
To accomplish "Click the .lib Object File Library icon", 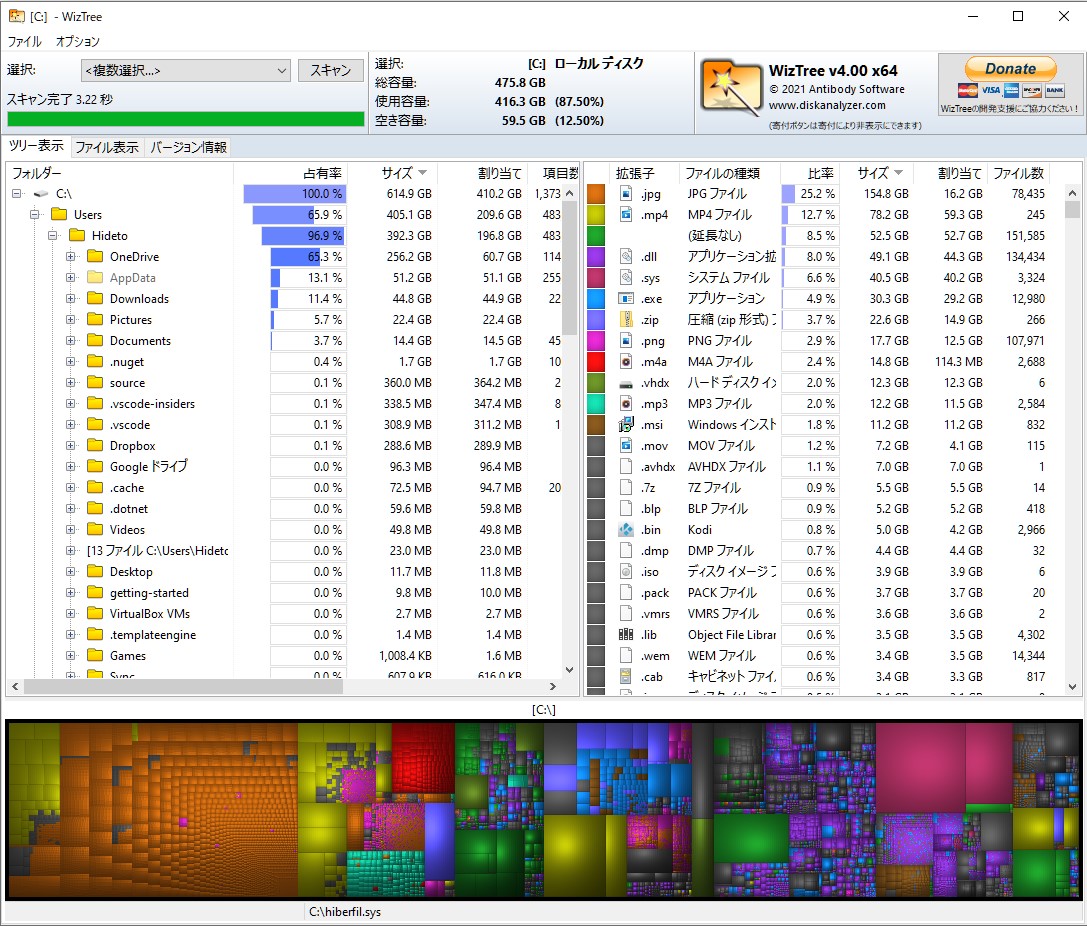I will 625,634.
